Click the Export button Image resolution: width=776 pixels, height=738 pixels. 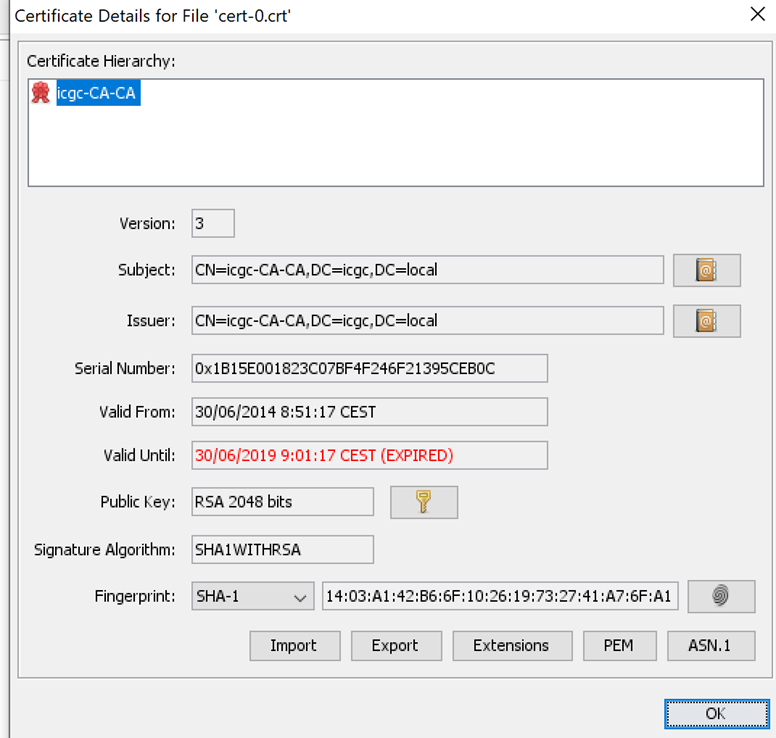pos(396,645)
